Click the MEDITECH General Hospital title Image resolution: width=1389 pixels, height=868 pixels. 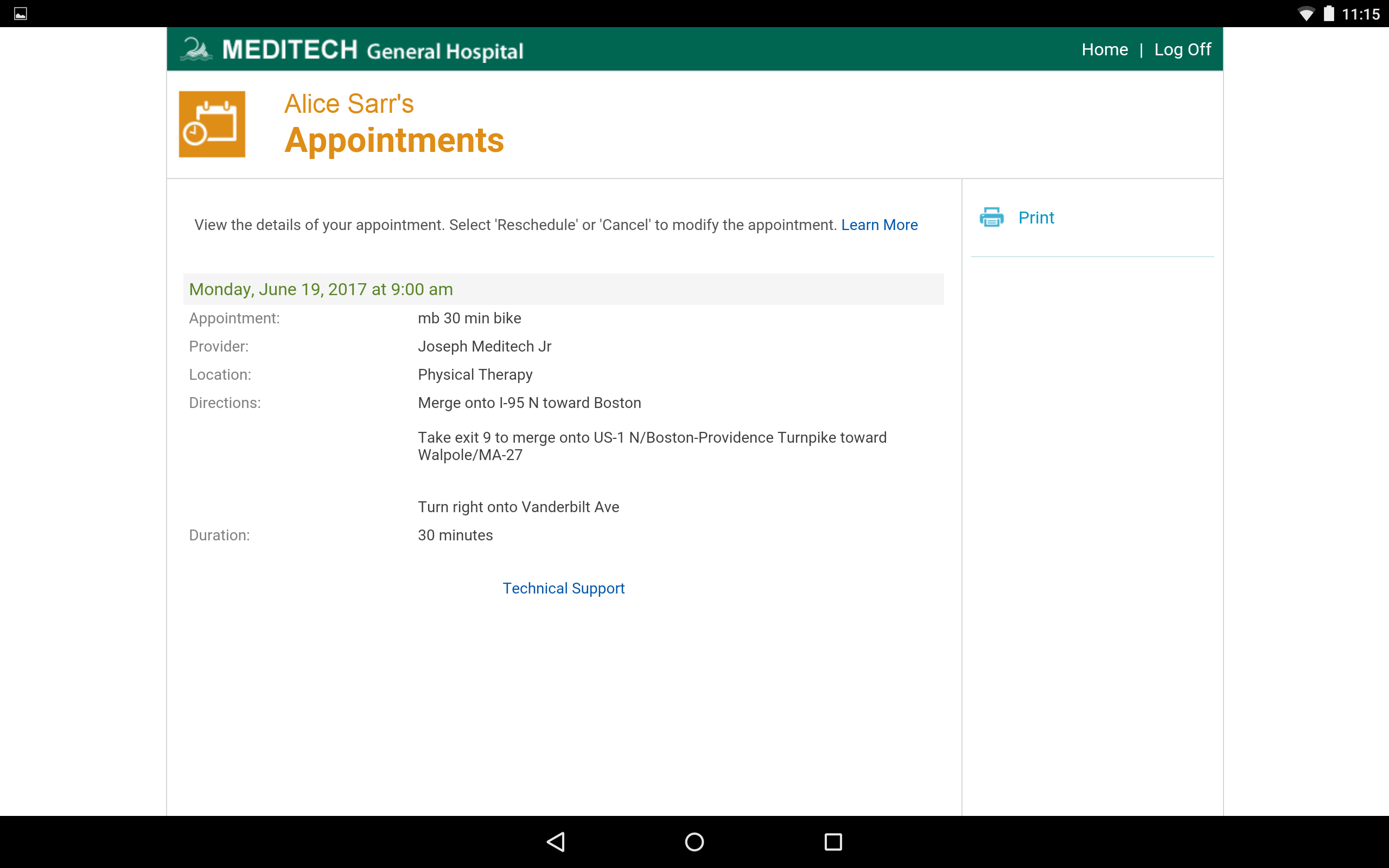[373, 50]
